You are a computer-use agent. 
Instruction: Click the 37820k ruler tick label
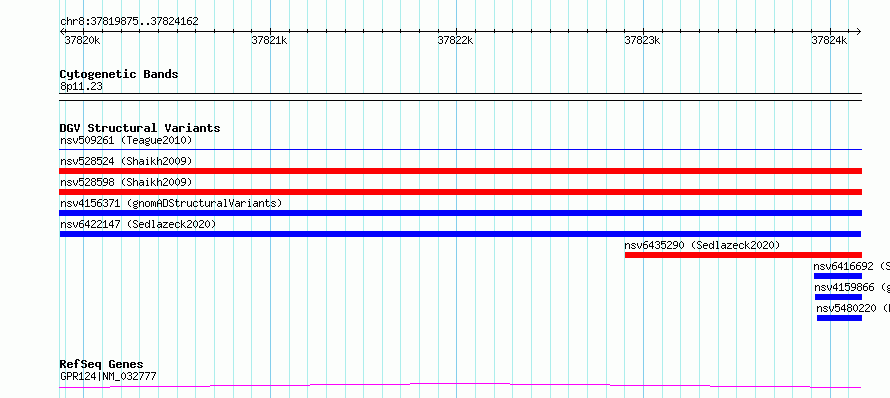coord(83,40)
